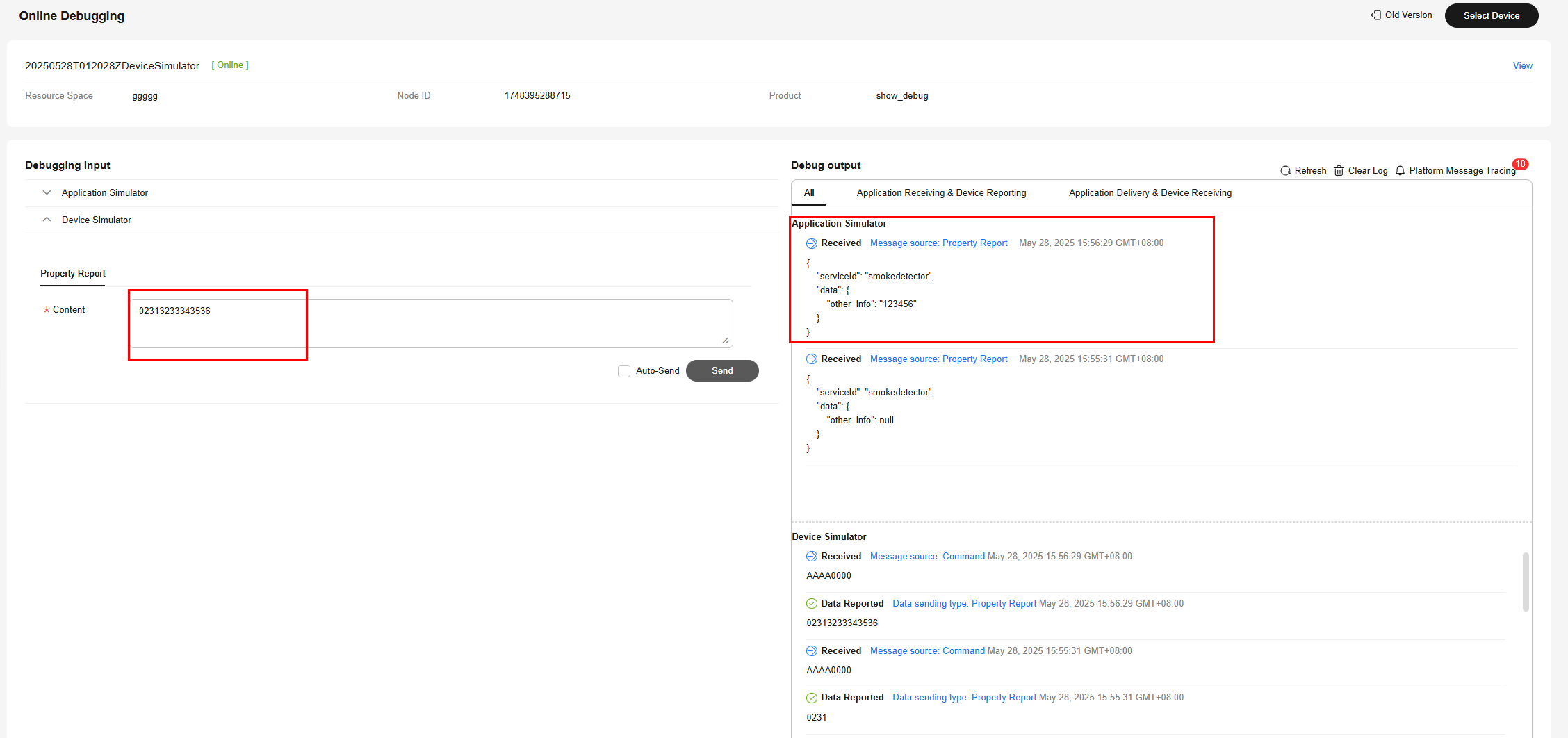Screen dimensions: 1568x738
Task: Click the Received icon at 15:55:31 Property Report
Action: point(812,359)
